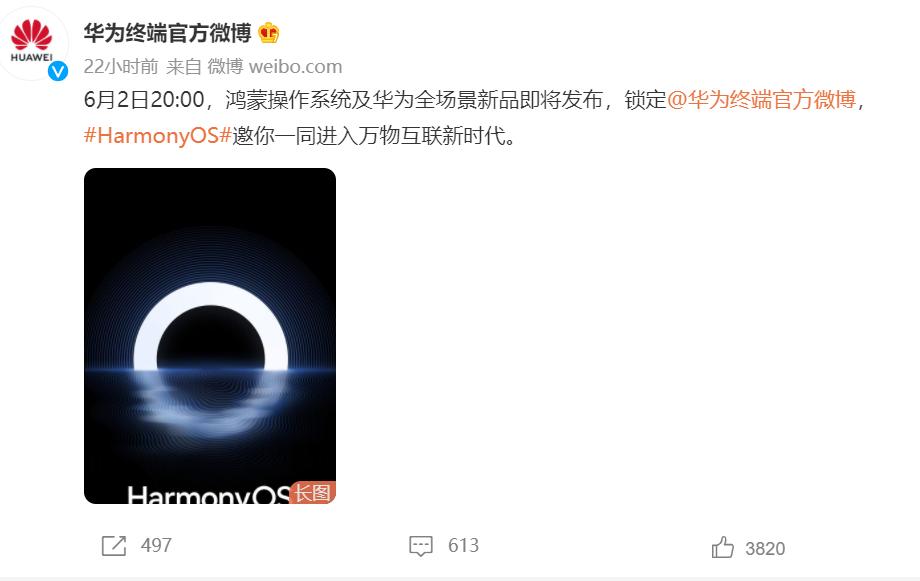
Task: Click the 来自 label beside the timestamp
Action: [184, 66]
